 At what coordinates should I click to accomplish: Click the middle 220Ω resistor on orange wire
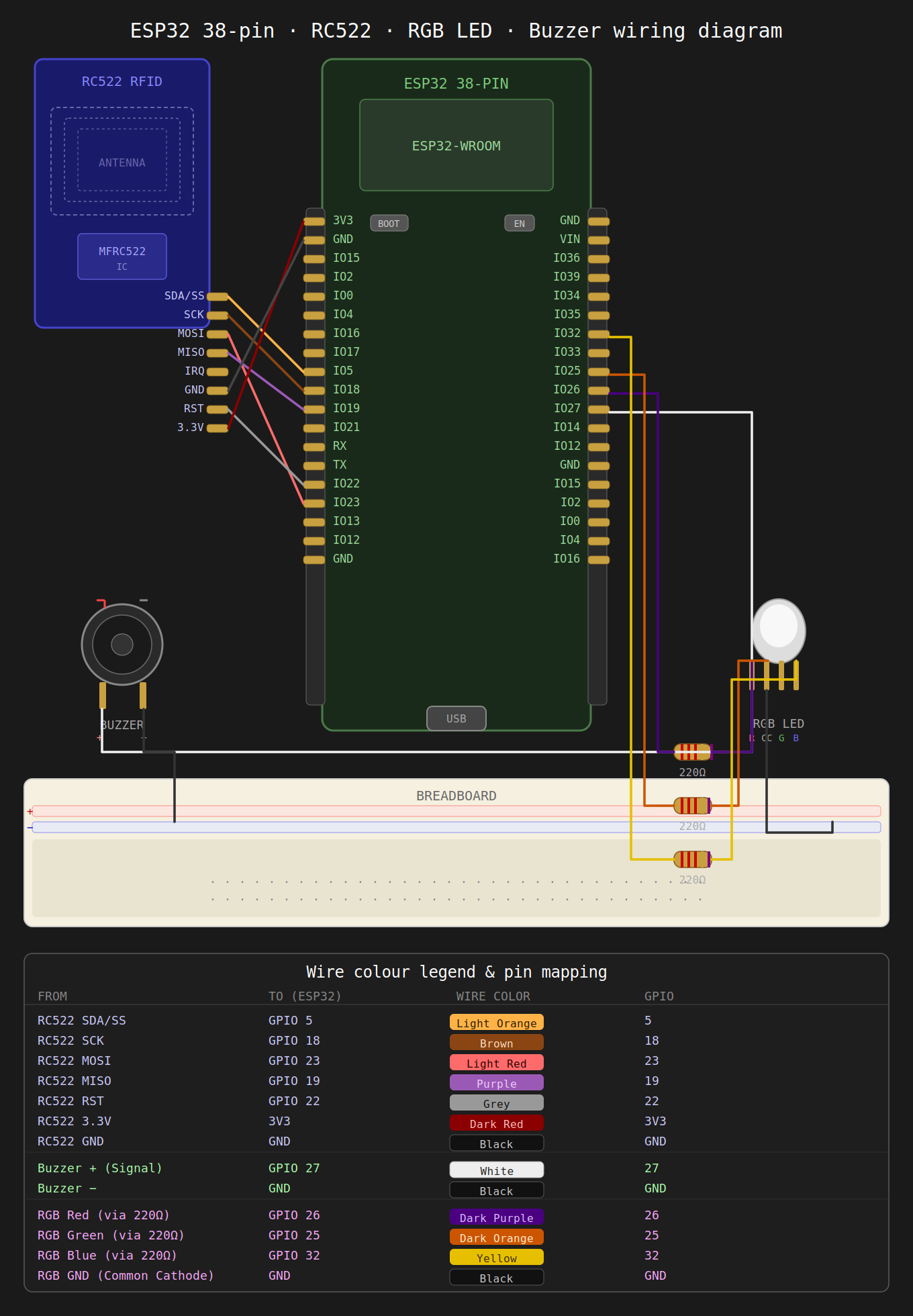point(693,806)
